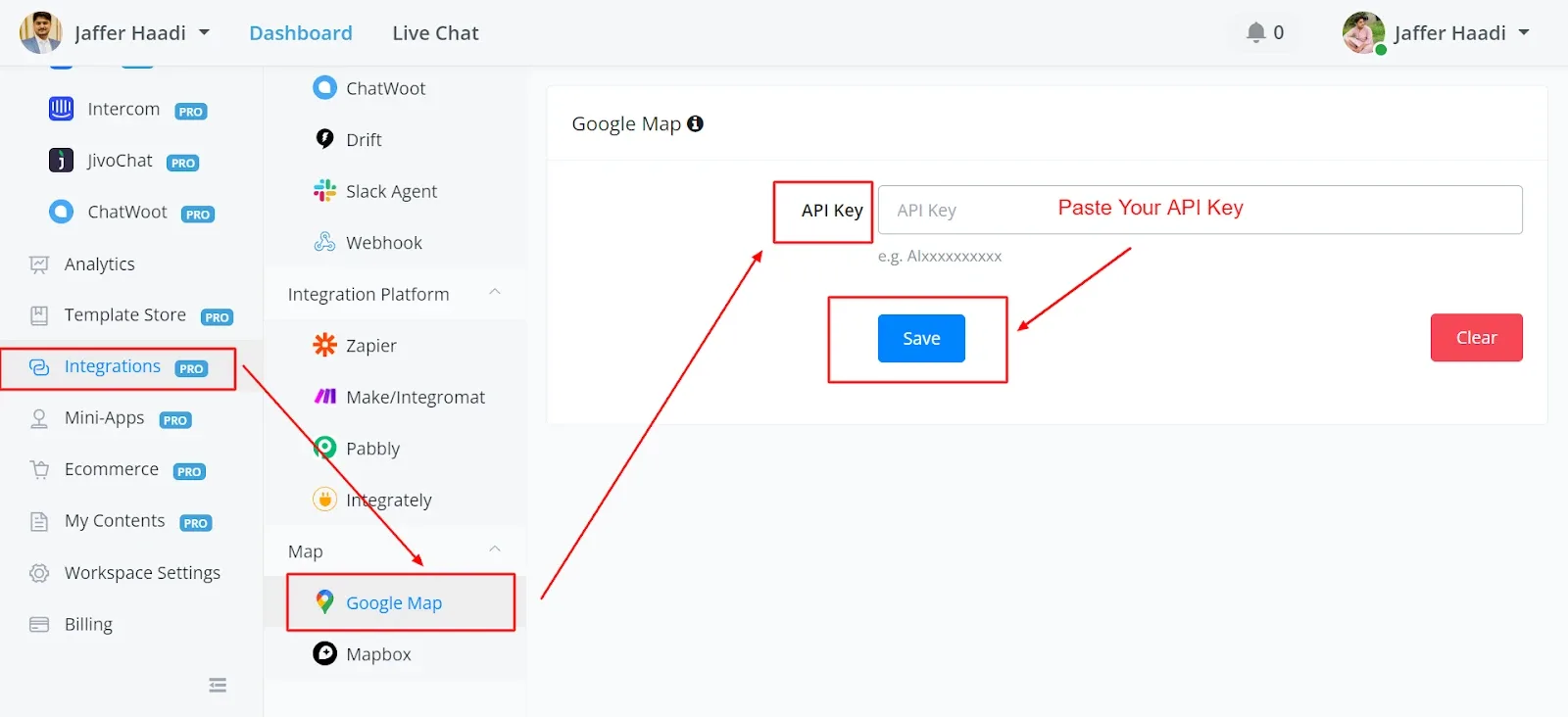Click the top-left workspace avatar photo
This screenshot has height=717, width=1568.
40,32
